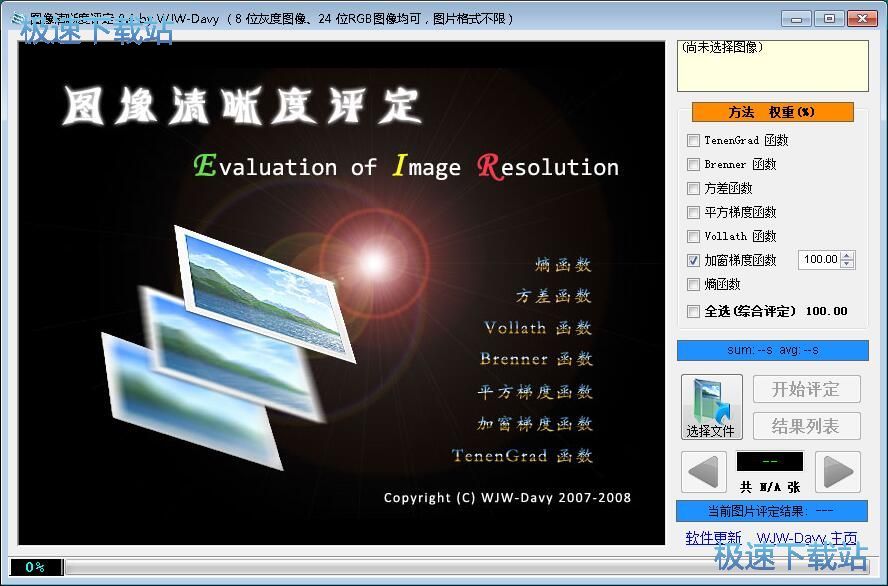Viewport: 888px width, 586px height.
Task: Enable the Vollath 函数 checkbox
Action: point(693,236)
